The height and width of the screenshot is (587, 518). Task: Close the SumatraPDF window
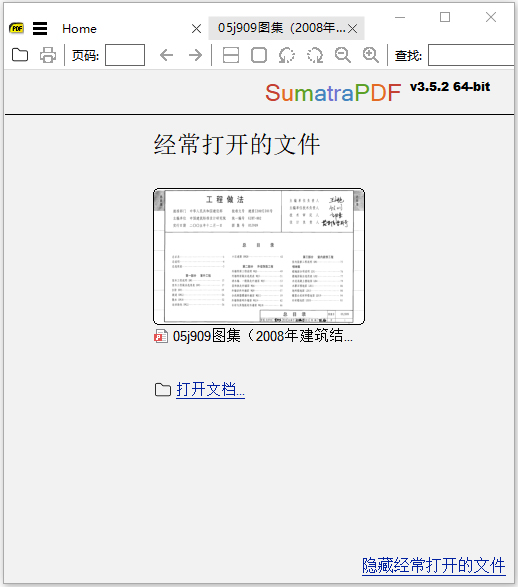point(491,17)
